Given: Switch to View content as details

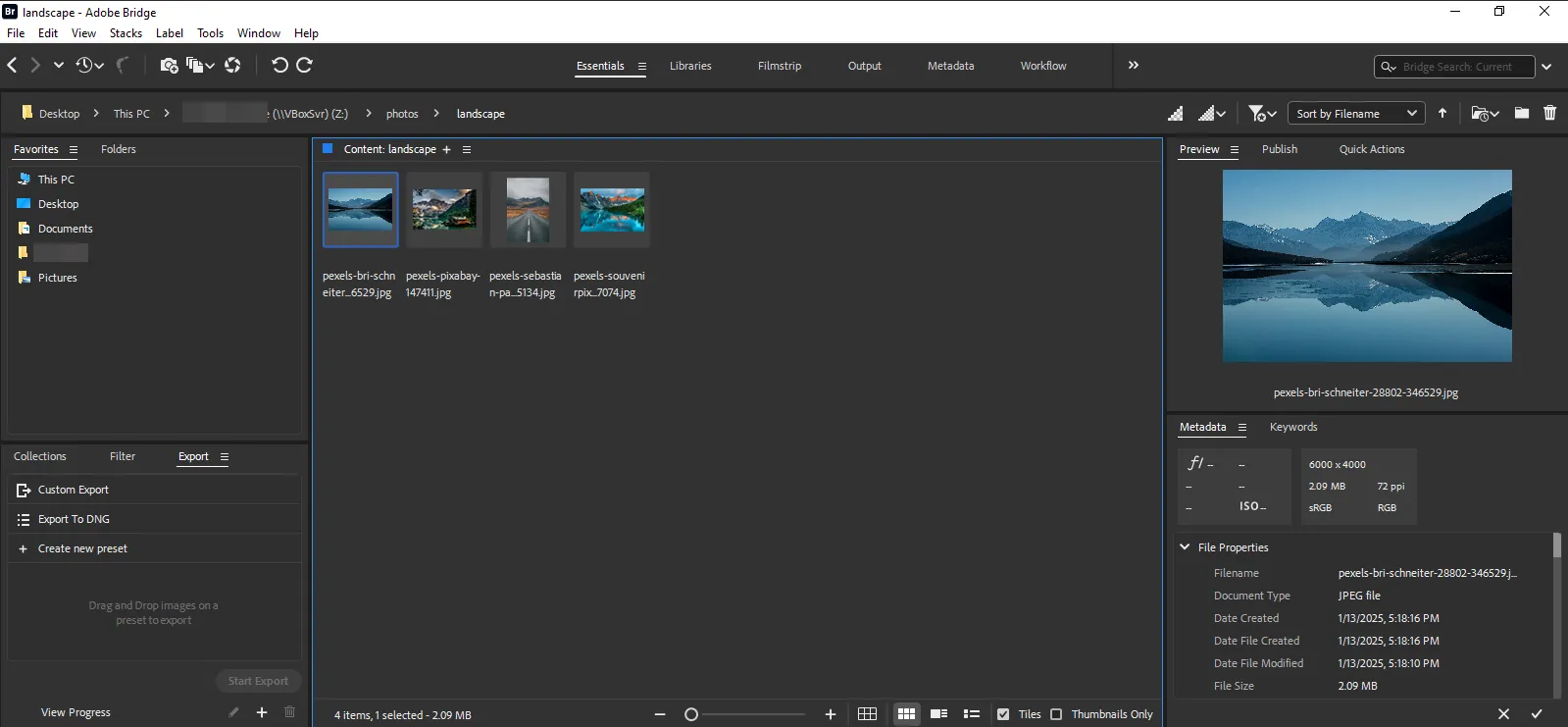Looking at the screenshot, I should coord(938,714).
